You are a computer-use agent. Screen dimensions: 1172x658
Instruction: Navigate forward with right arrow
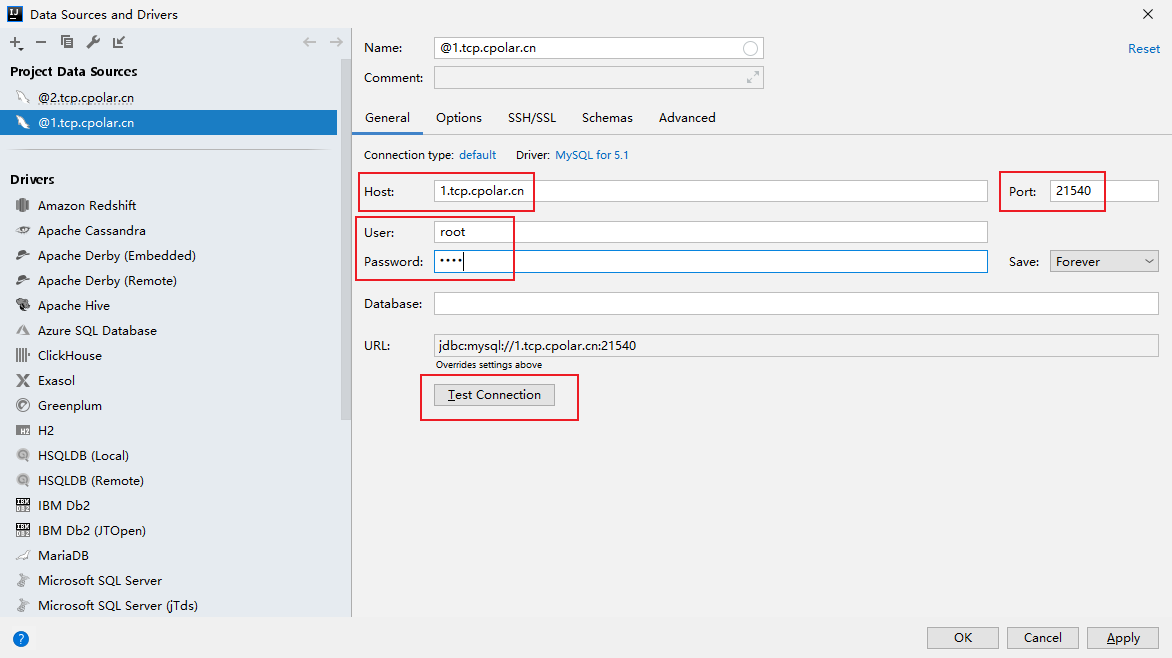[x=336, y=42]
